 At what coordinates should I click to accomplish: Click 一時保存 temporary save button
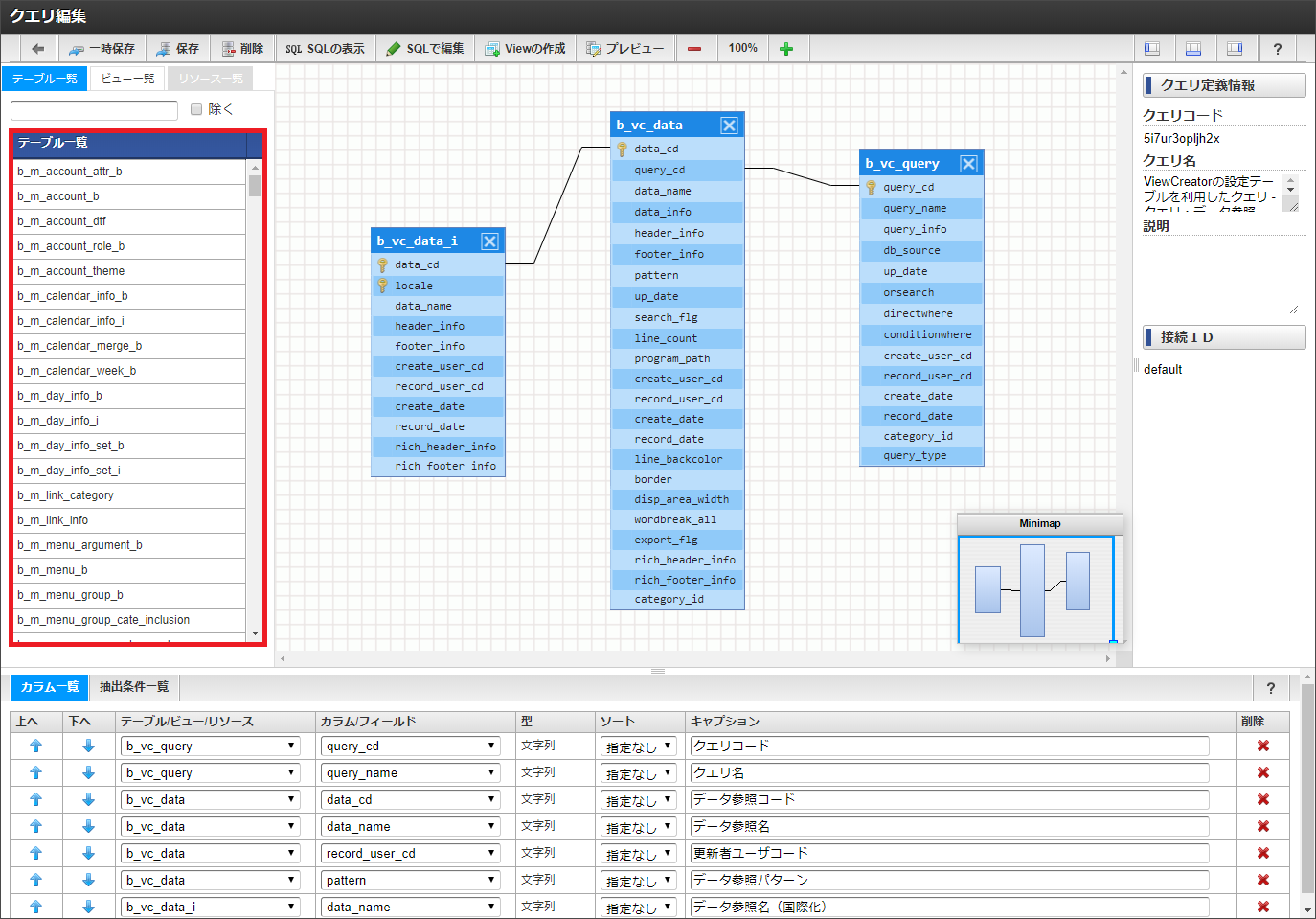pos(102,49)
